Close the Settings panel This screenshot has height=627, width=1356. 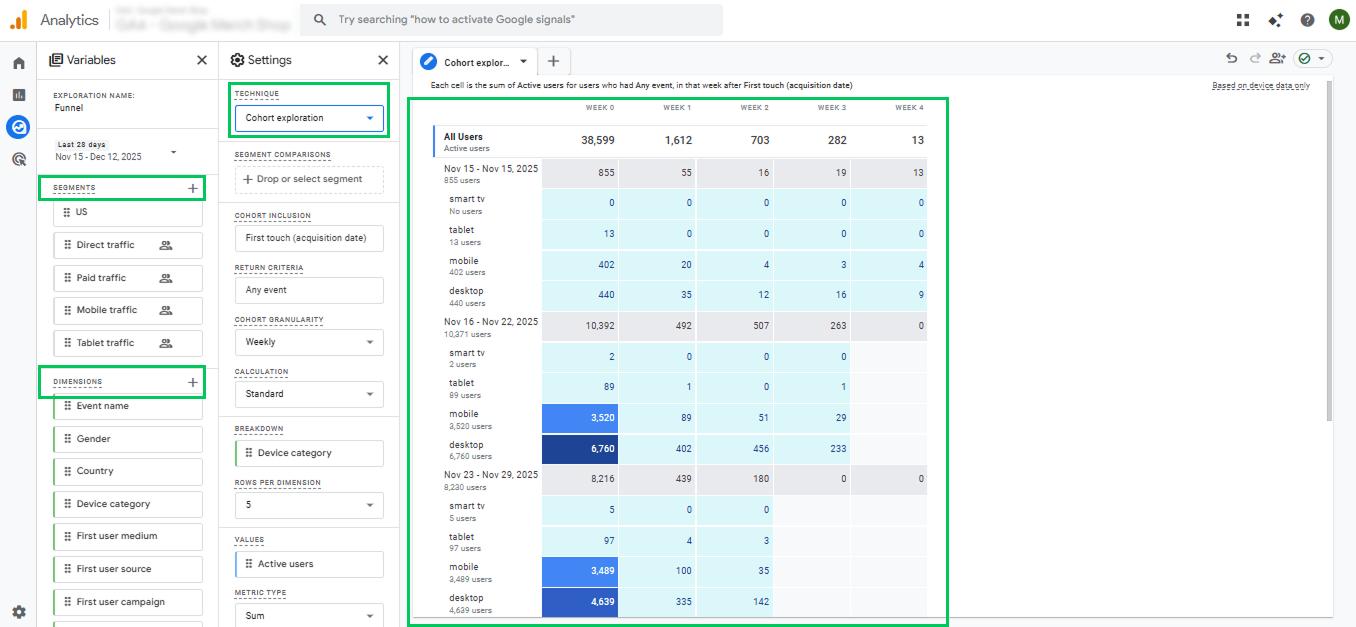[383, 60]
